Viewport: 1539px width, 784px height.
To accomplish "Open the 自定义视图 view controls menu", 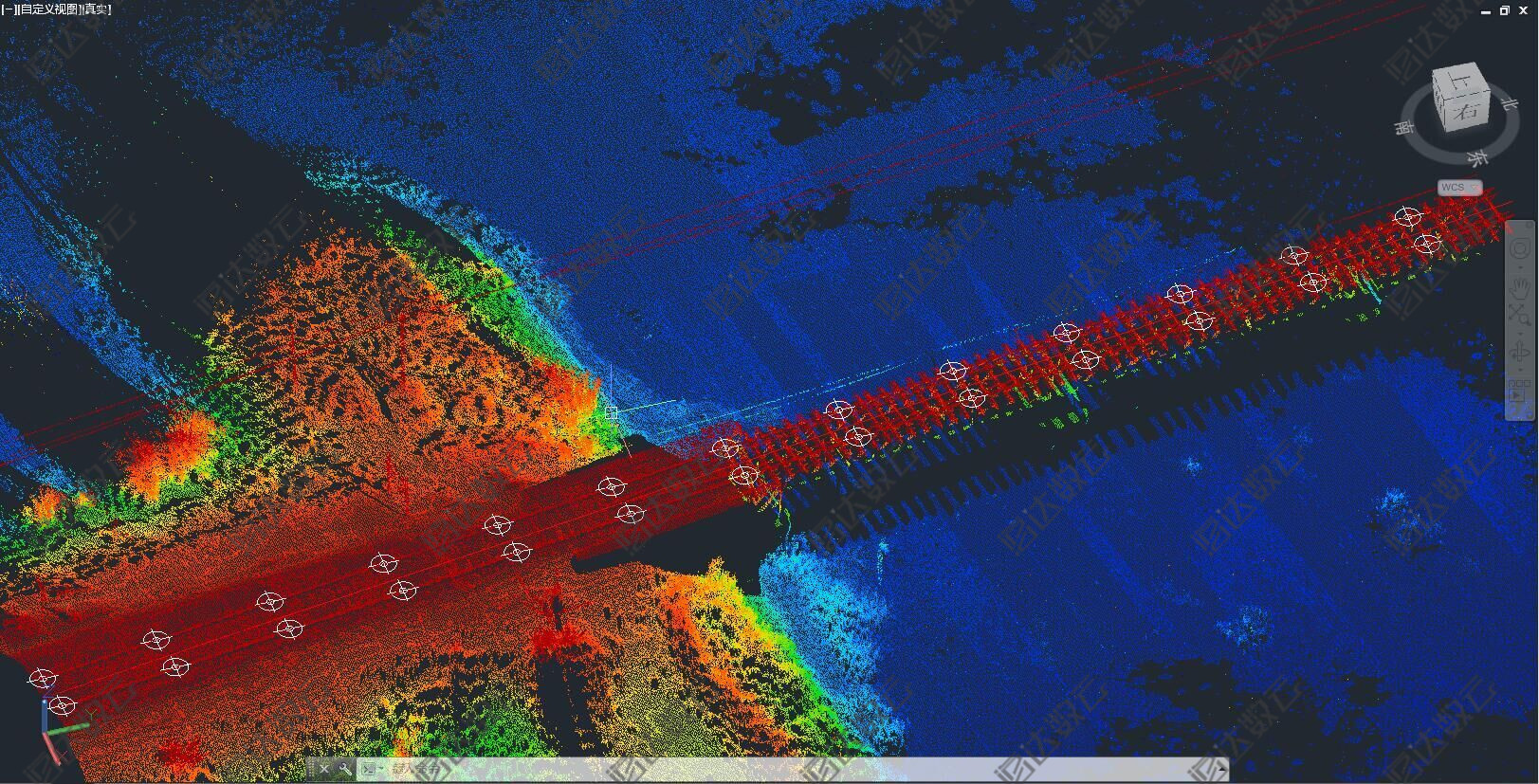I will click(47, 9).
